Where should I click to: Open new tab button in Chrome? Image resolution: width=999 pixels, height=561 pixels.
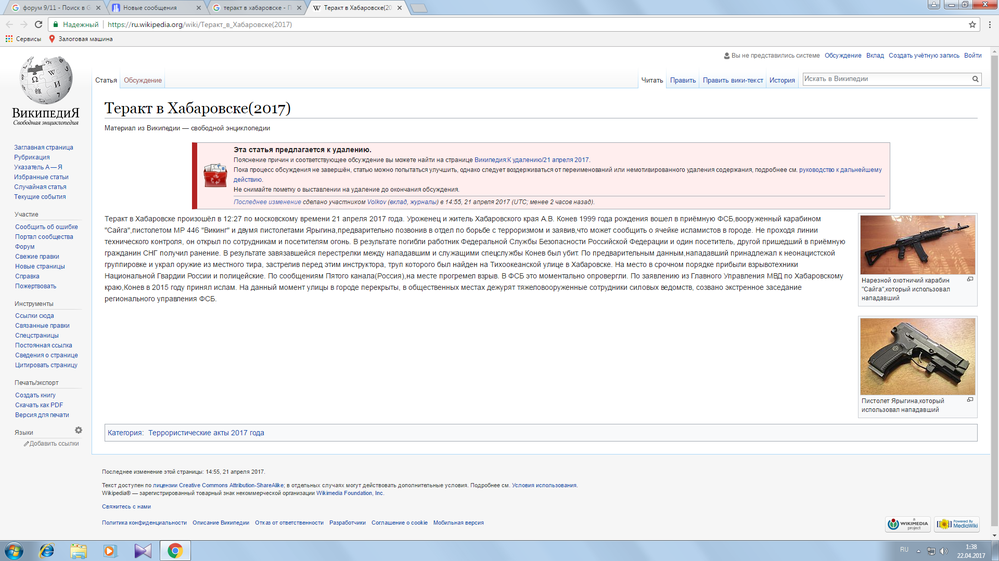click(x=419, y=8)
